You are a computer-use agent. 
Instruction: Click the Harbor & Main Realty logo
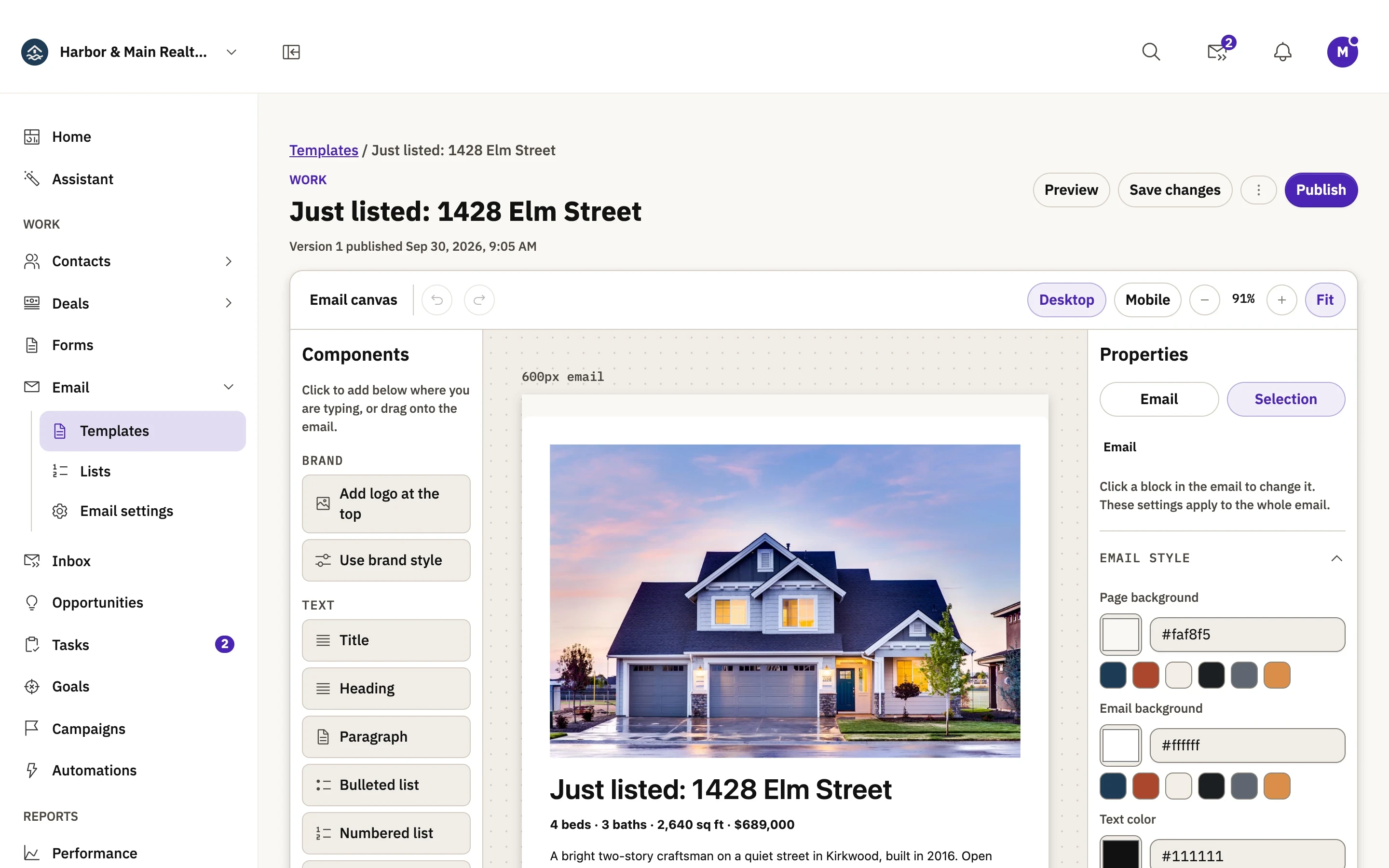click(x=34, y=52)
